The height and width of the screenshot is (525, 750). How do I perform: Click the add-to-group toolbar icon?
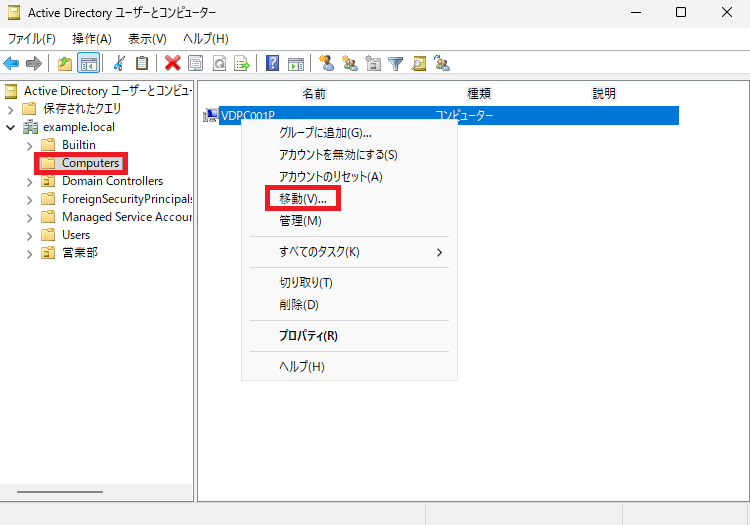tap(442, 63)
